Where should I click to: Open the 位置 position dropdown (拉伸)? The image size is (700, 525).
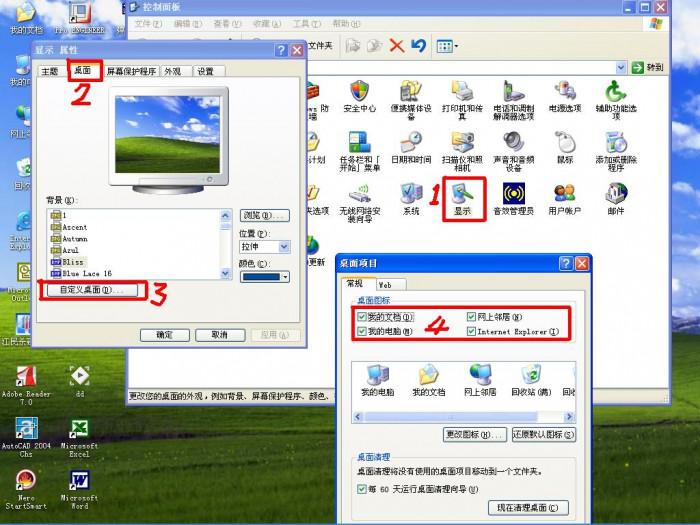[x=265, y=247]
